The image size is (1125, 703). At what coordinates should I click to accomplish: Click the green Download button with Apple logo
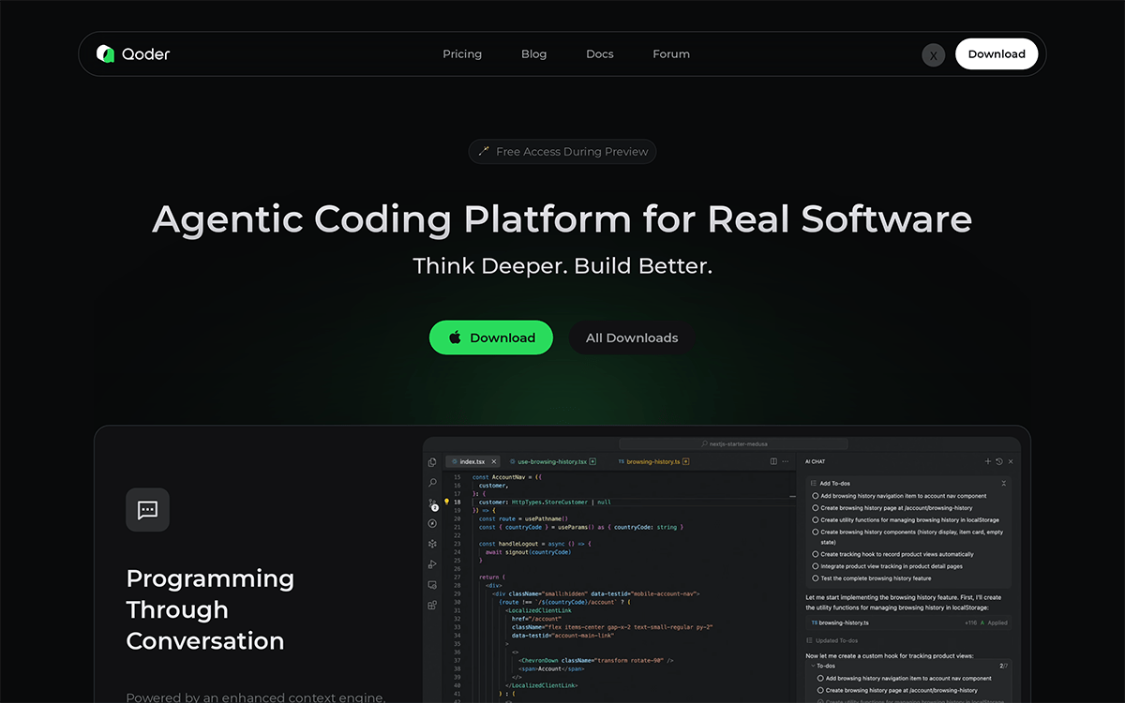pyautogui.click(x=491, y=337)
